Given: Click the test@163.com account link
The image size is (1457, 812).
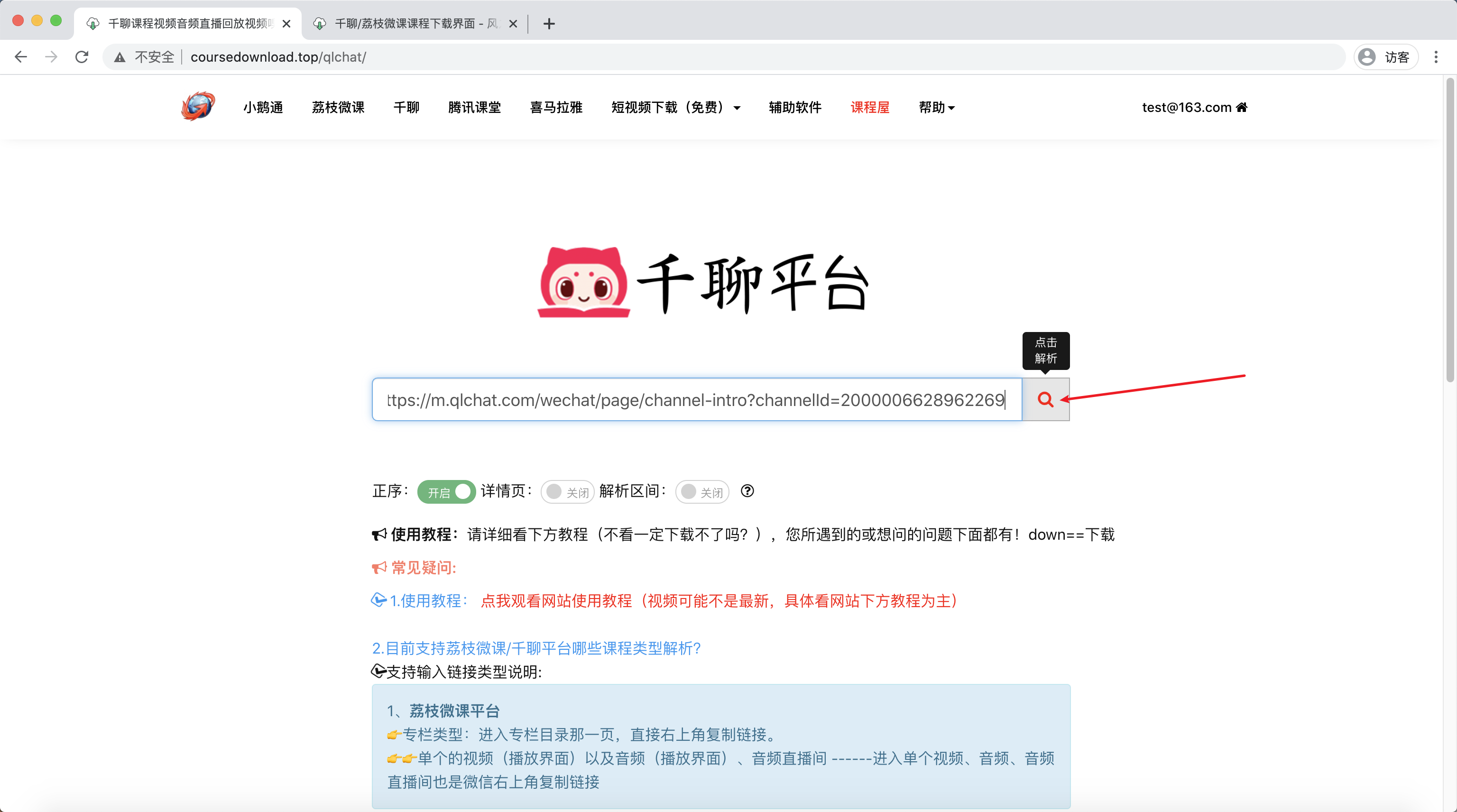Looking at the screenshot, I should pos(1186,107).
